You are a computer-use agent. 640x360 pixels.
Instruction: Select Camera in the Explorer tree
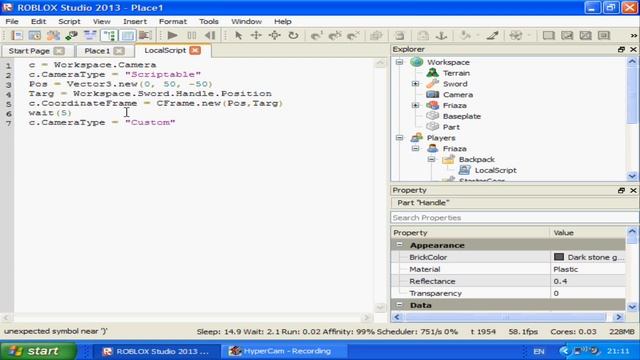coord(458,95)
